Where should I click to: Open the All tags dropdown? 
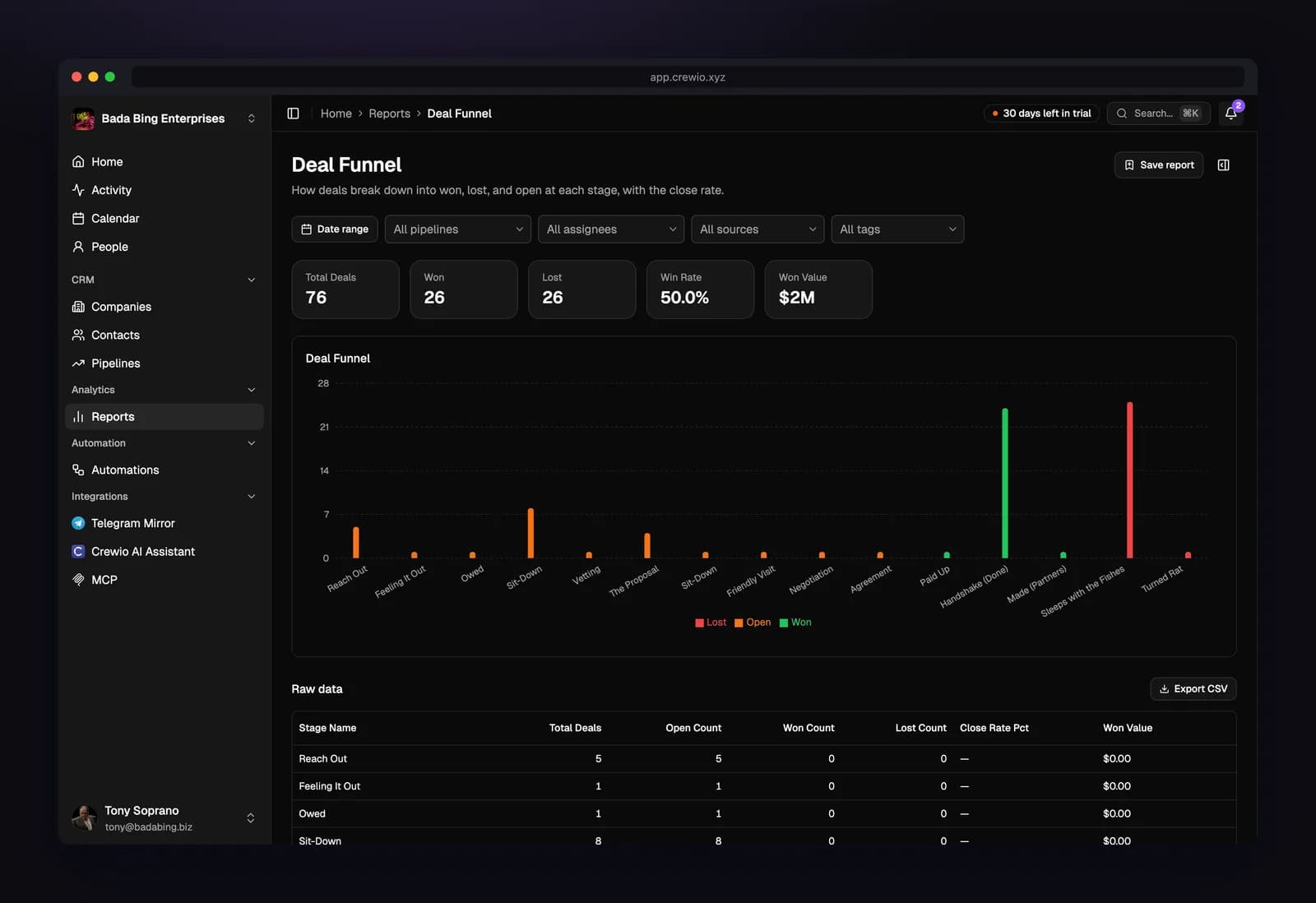897,229
